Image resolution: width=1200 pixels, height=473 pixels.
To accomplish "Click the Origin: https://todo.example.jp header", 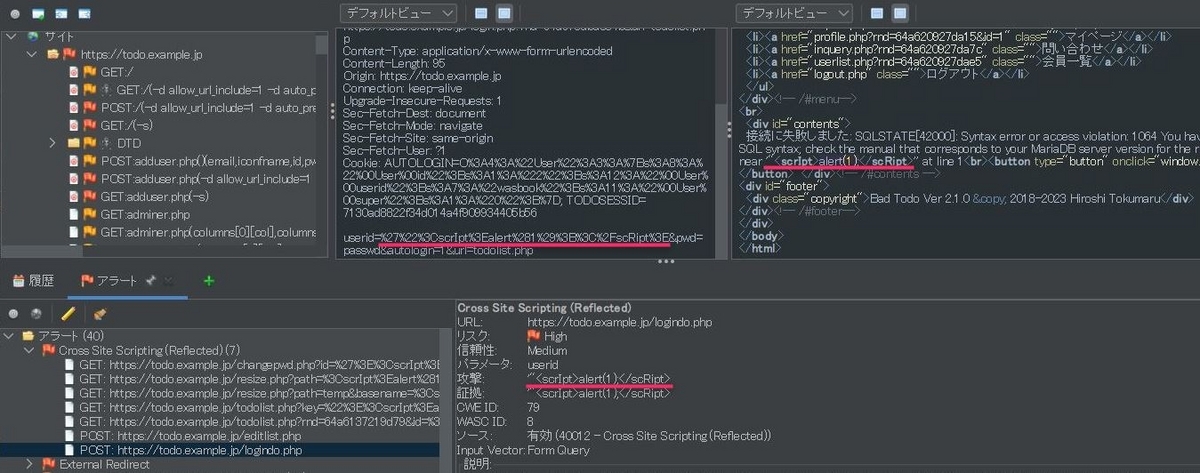I will point(420,76).
